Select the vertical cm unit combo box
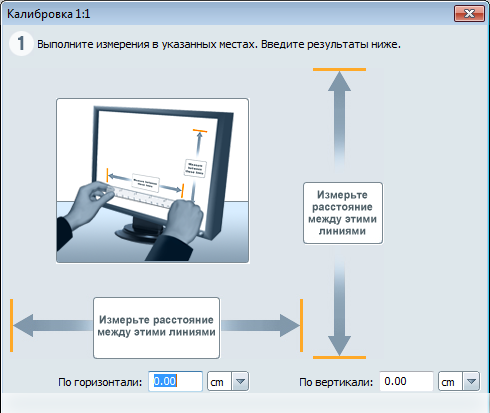The height and width of the screenshot is (413, 490). (459, 381)
